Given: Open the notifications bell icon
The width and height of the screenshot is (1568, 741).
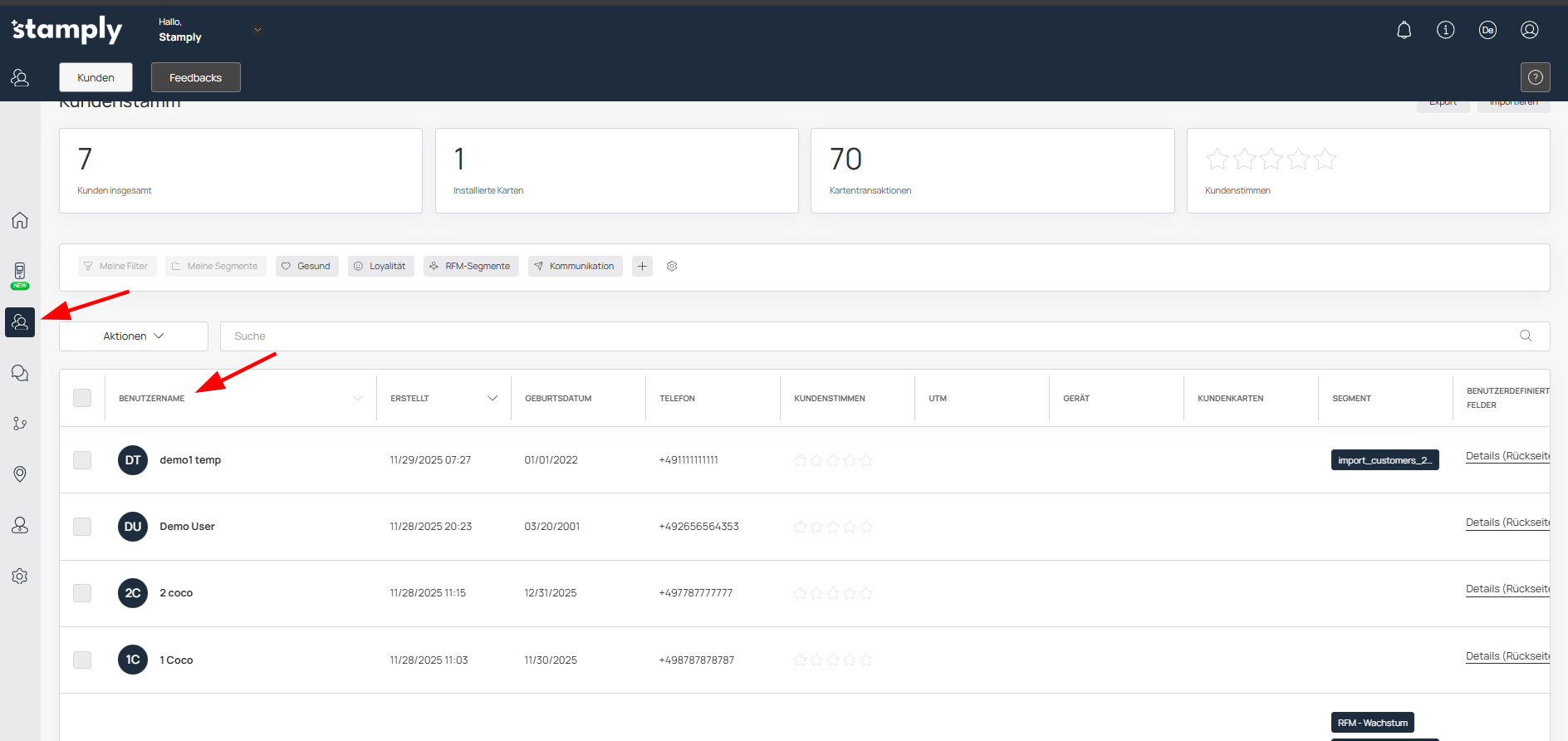Looking at the screenshot, I should tap(1404, 31).
